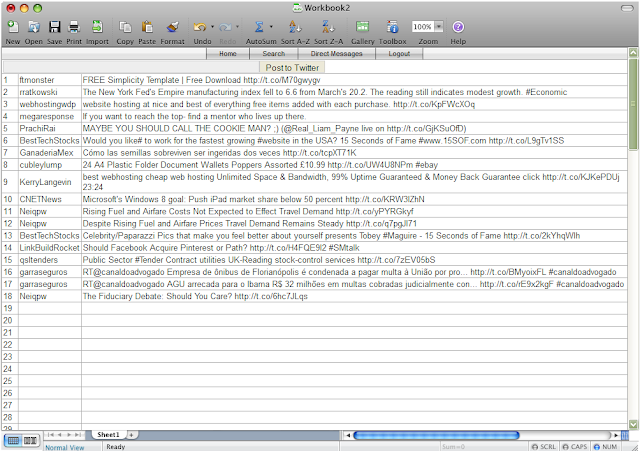Viewport: 640px width, 451px height.
Task: Select the cell containing cubleylump
Action: tap(50, 165)
